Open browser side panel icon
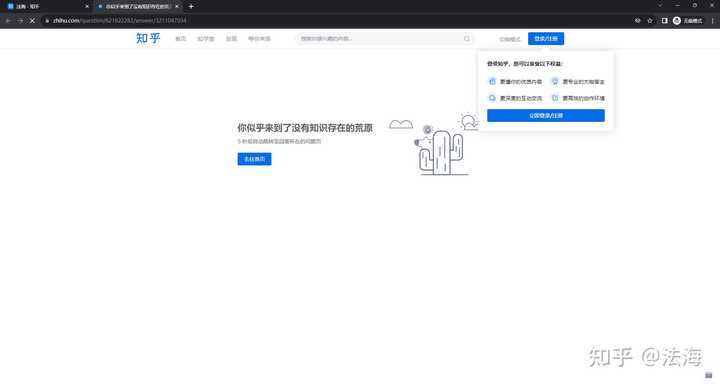 pyautogui.click(x=664, y=21)
